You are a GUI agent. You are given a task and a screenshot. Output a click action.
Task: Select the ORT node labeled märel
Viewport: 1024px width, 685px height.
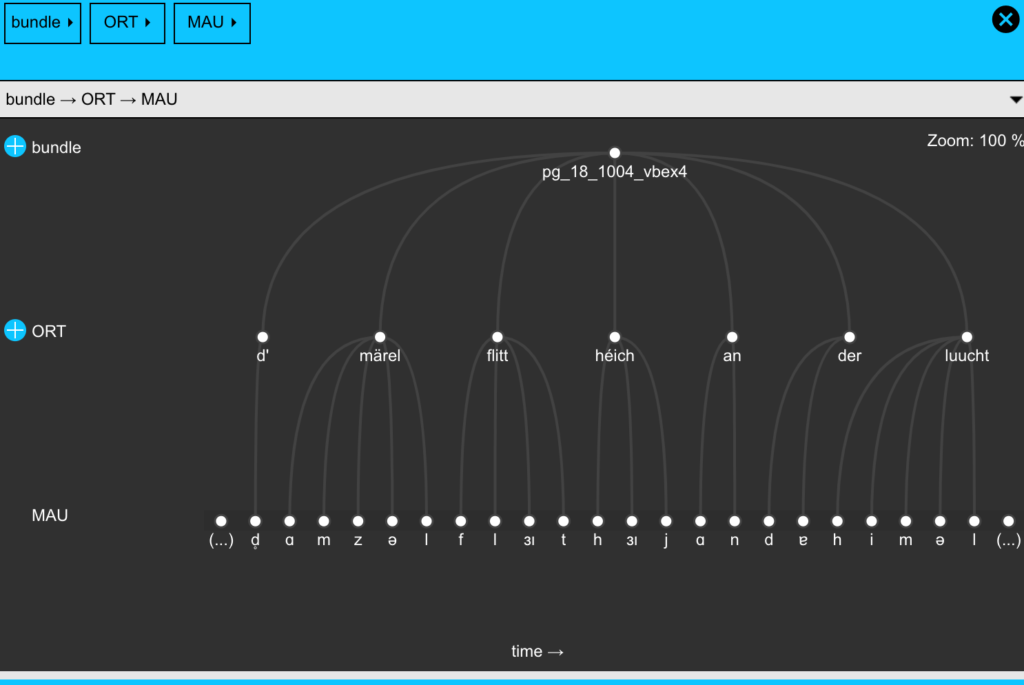[380, 337]
